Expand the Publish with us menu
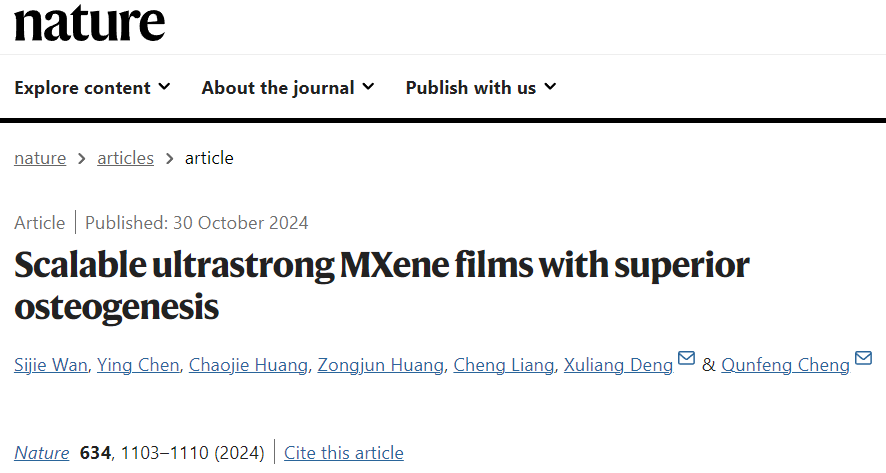The width and height of the screenshot is (886, 473). click(480, 88)
